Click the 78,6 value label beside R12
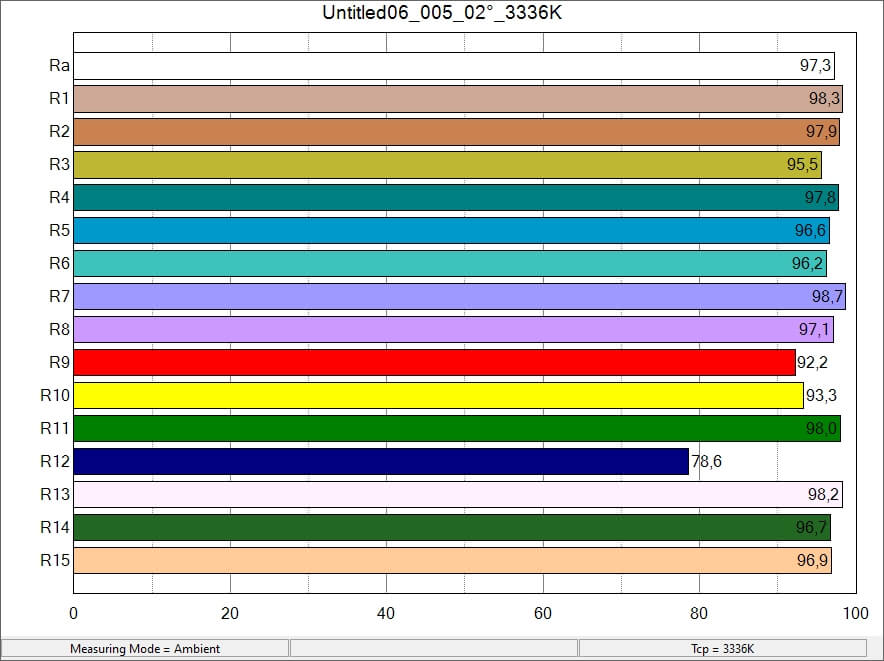The image size is (884, 661). coord(707,461)
